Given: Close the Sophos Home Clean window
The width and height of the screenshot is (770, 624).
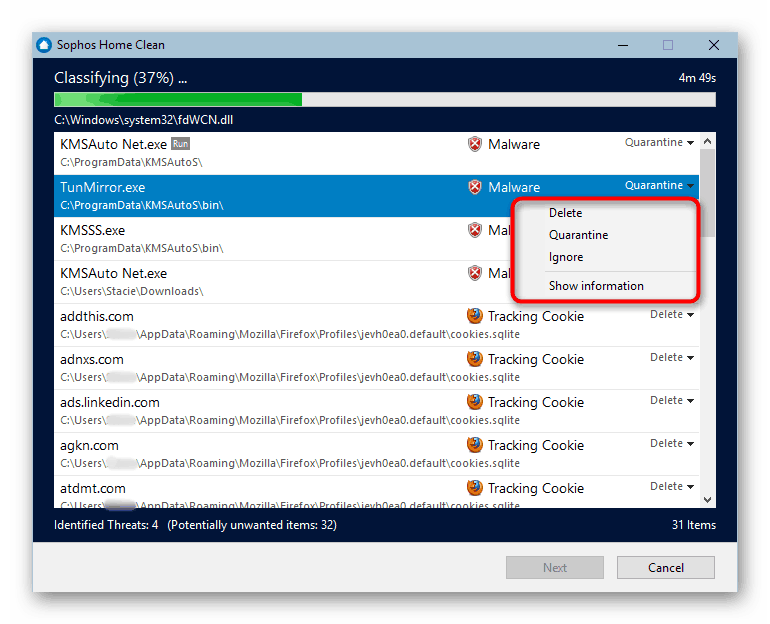Looking at the screenshot, I should [x=714, y=45].
